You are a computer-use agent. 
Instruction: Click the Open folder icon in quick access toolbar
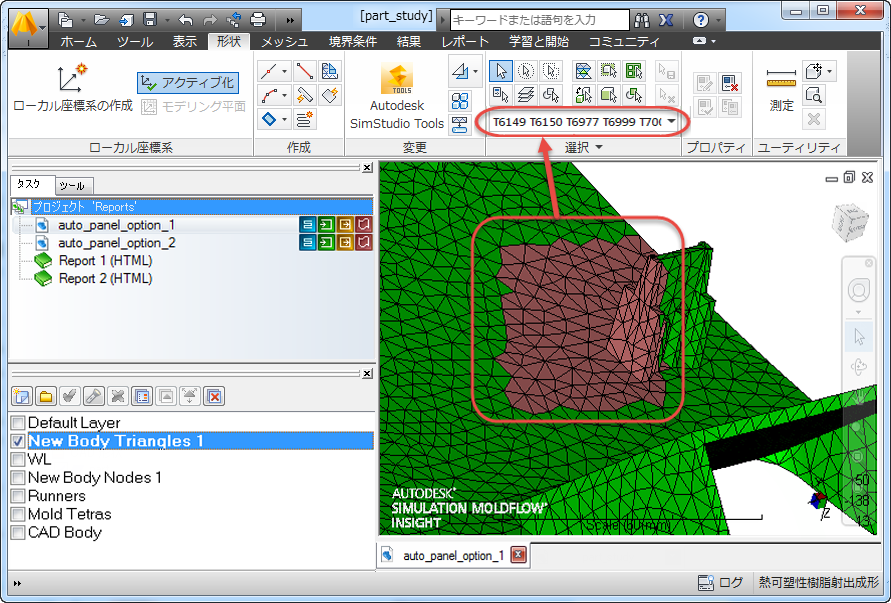point(102,20)
